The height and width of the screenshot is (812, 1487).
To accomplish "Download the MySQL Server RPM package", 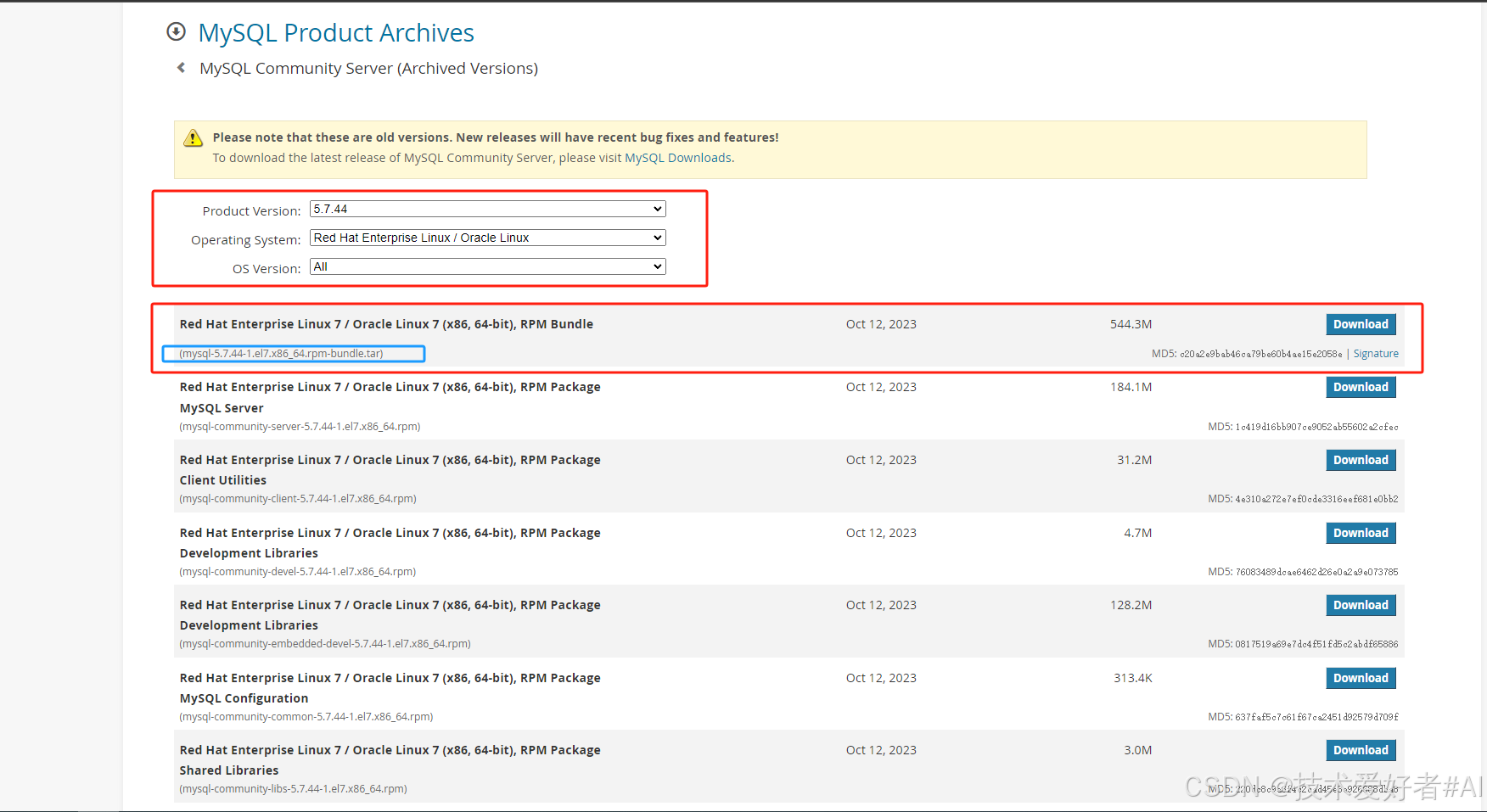I will coord(1360,387).
